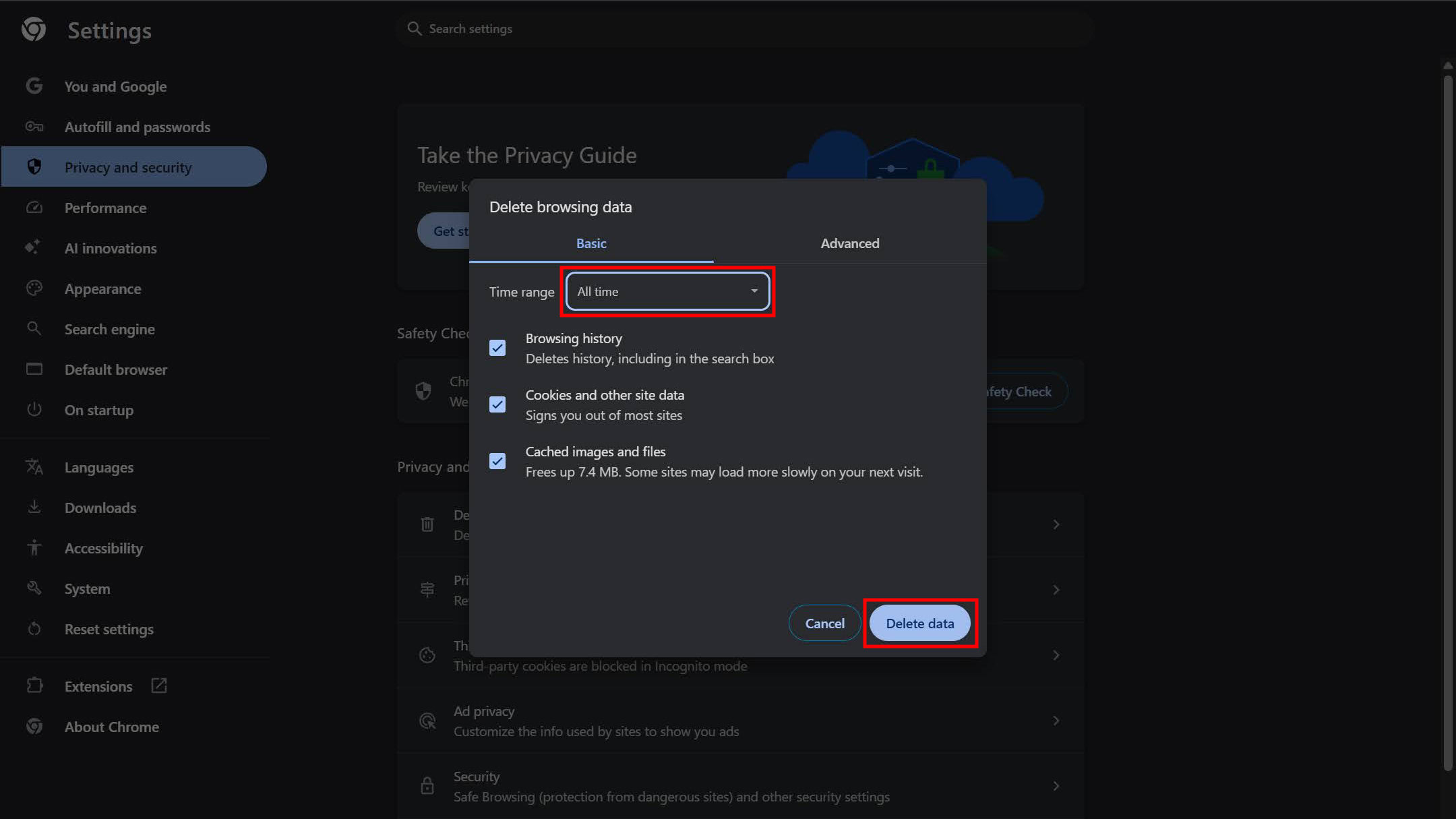The width and height of the screenshot is (1456, 819).
Task: Click the Performance gauge icon in sidebar
Action: 34,208
